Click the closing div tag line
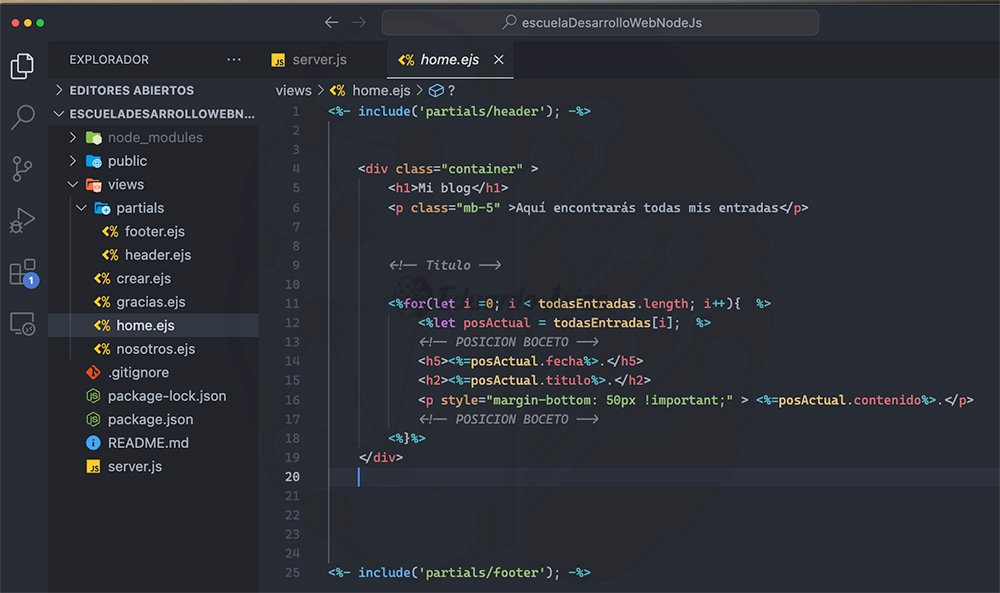 click(x=381, y=458)
